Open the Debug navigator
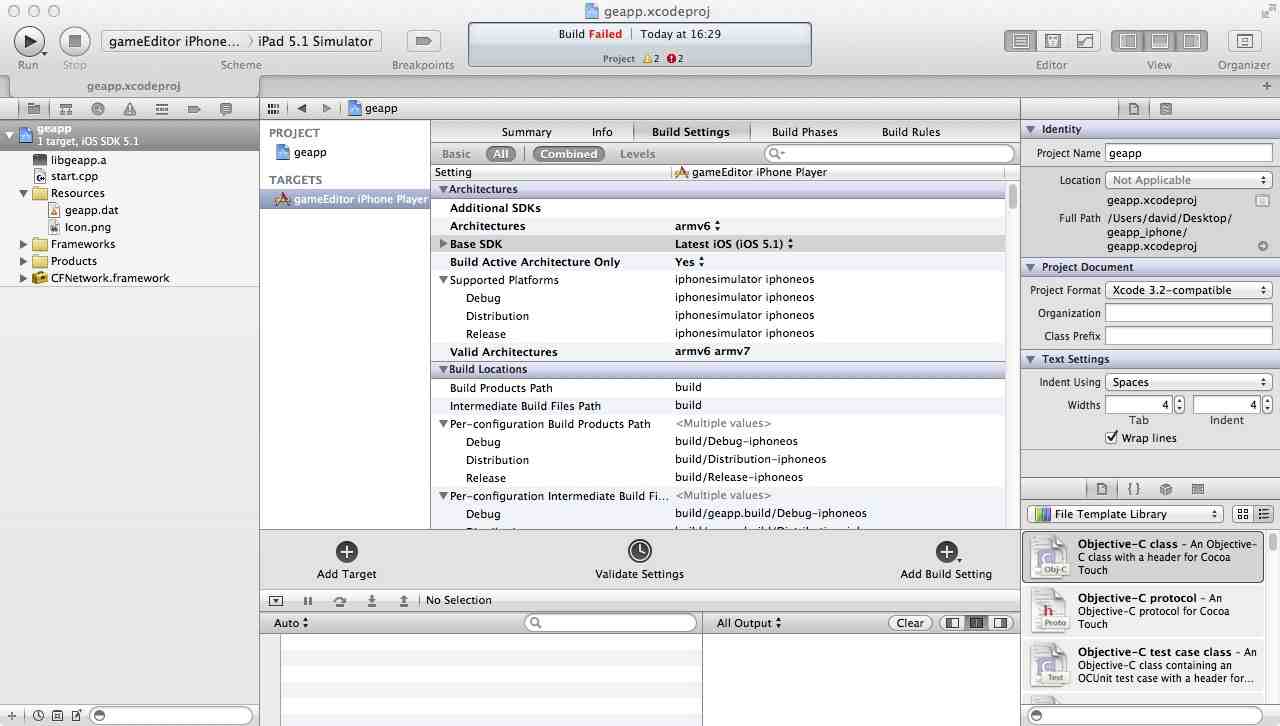The image size is (1280, 726). pyautogui.click(x=162, y=108)
